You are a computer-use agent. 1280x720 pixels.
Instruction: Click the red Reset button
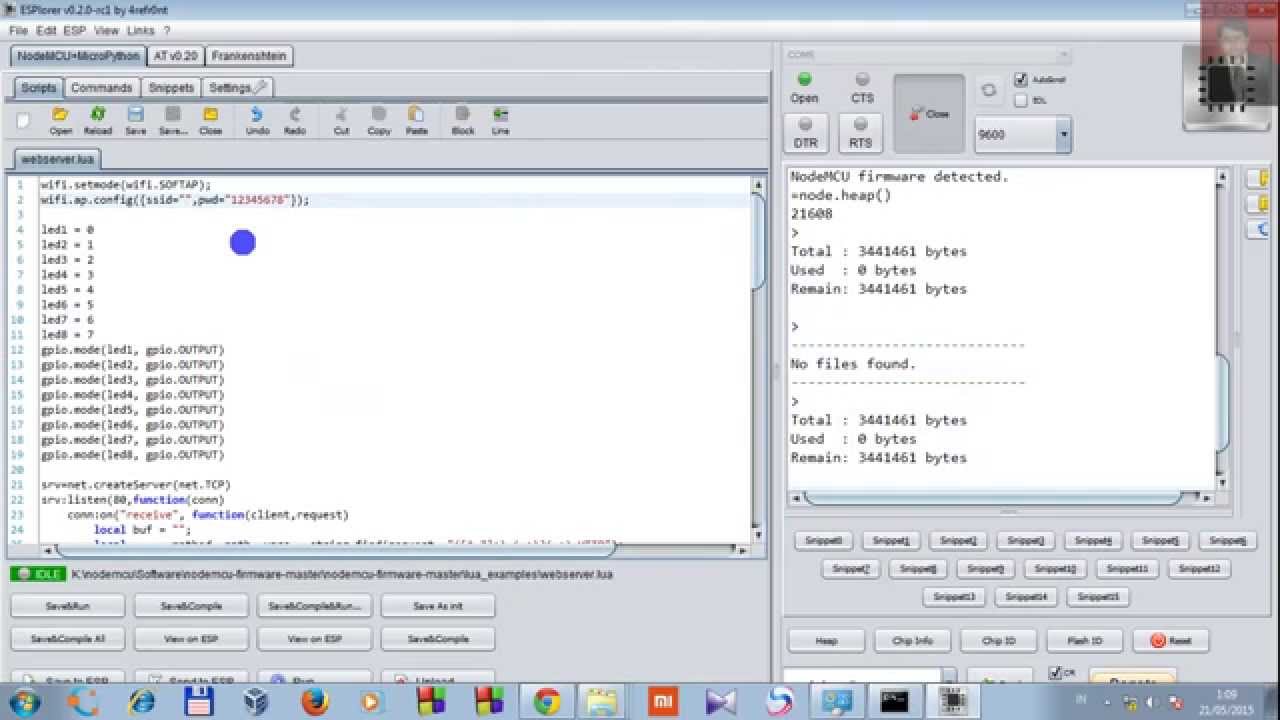(x=1170, y=641)
